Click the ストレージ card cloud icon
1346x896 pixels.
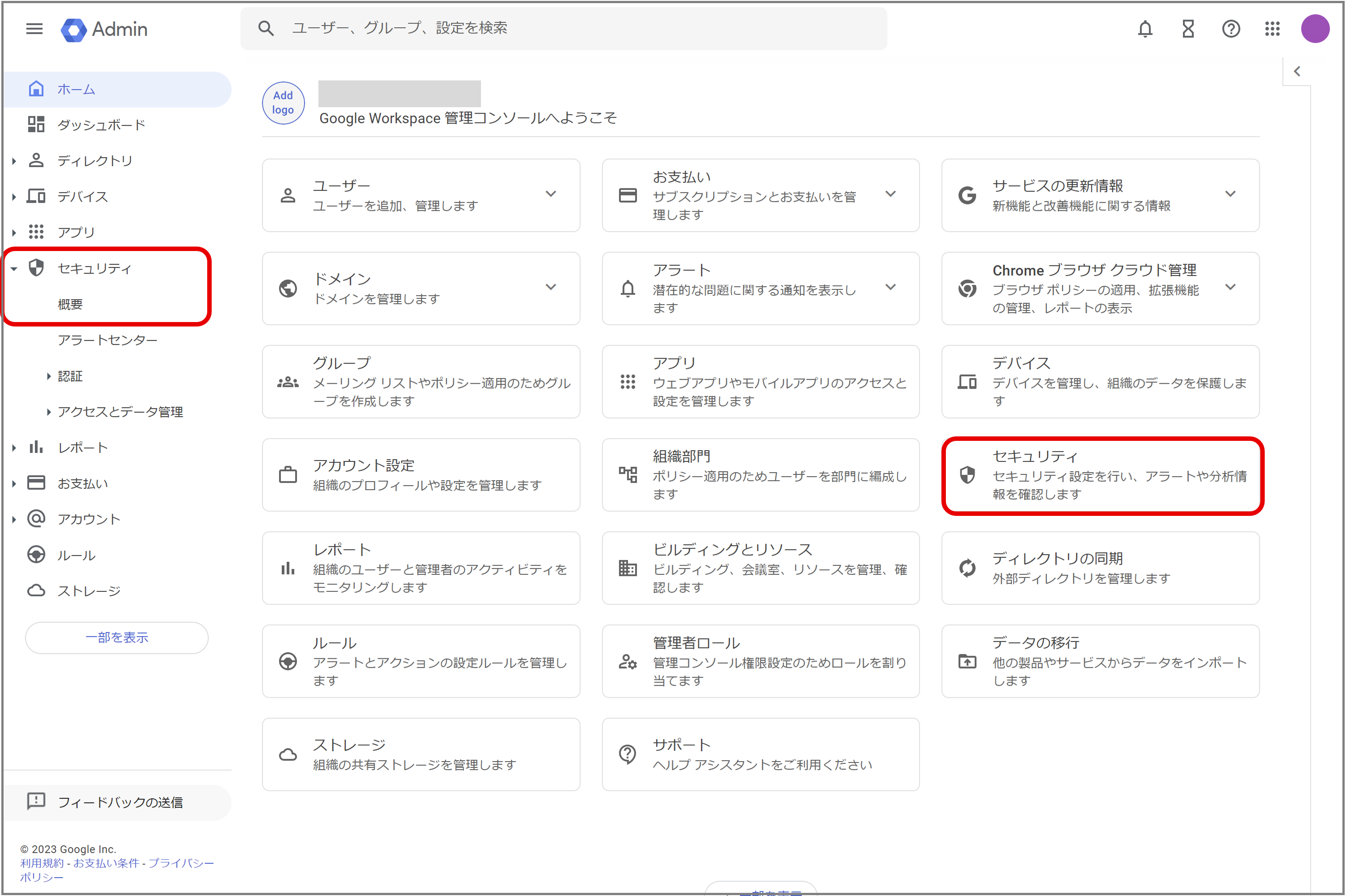coord(288,755)
